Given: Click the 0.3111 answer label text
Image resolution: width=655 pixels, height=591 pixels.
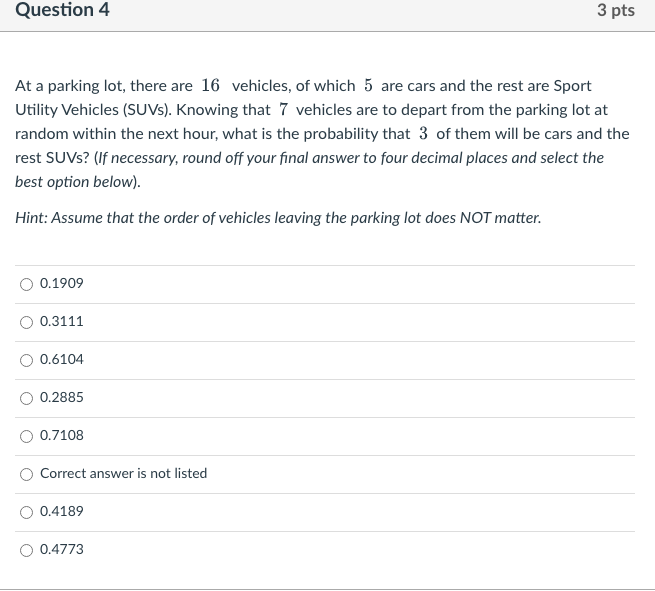Looking at the screenshot, I should (x=62, y=321).
